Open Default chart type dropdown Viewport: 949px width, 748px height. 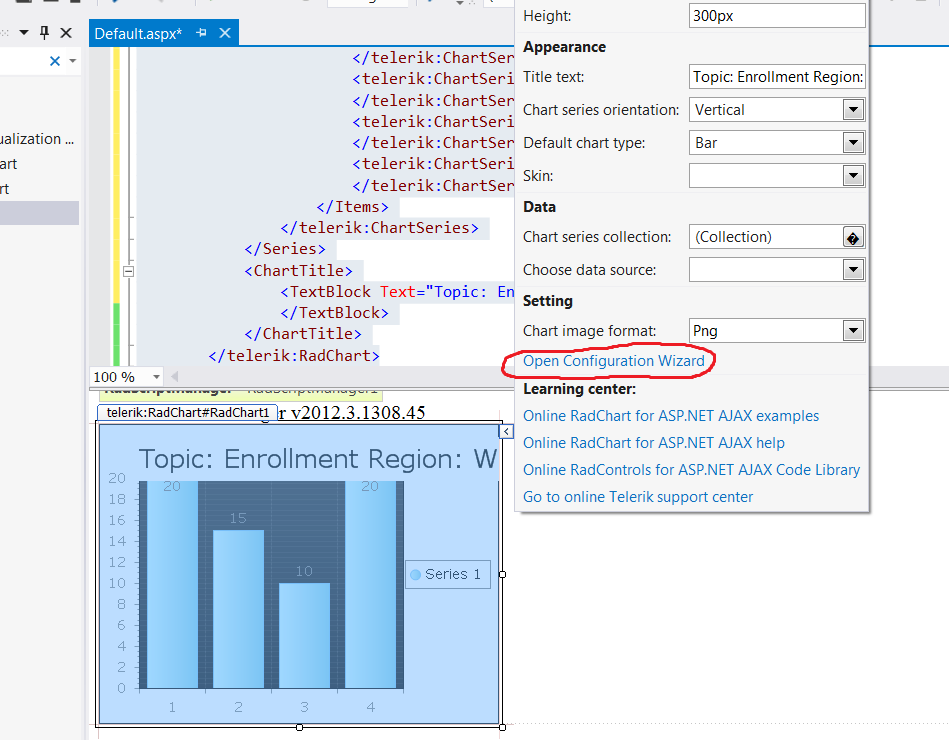(853, 143)
